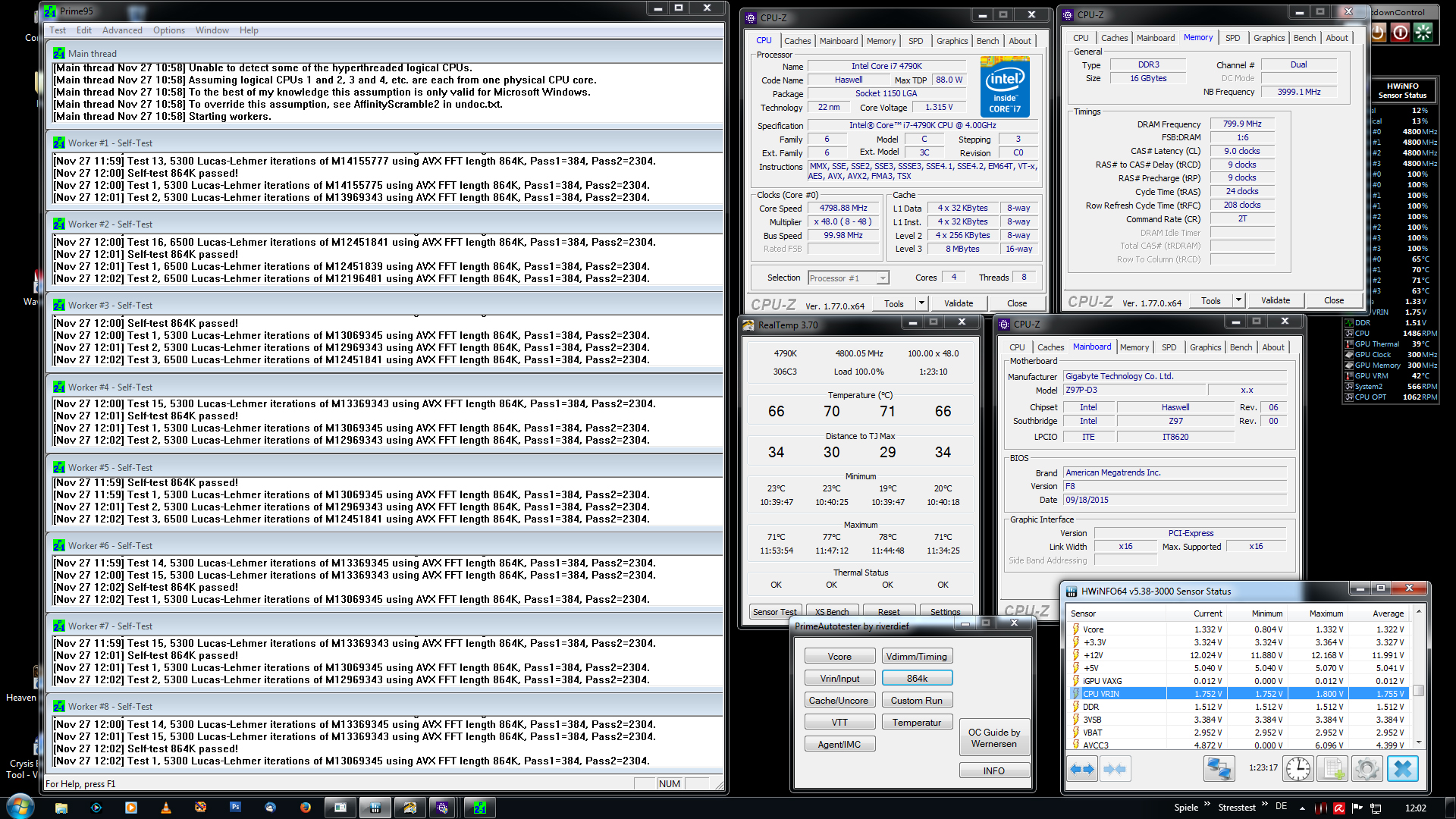Toggle the Cache/Uncore option

pyautogui.click(x=839, y=701)
